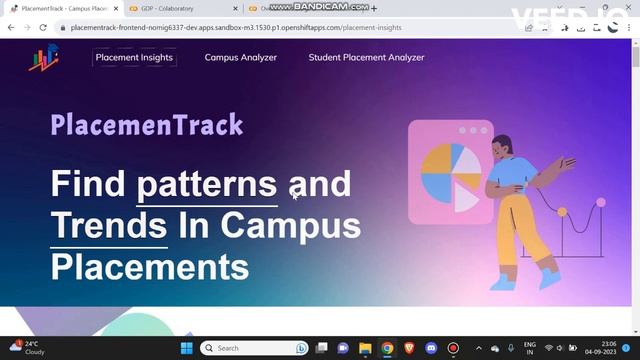640x360 pixels.
Task: Go back in browser history
Action: pos(11,27)
